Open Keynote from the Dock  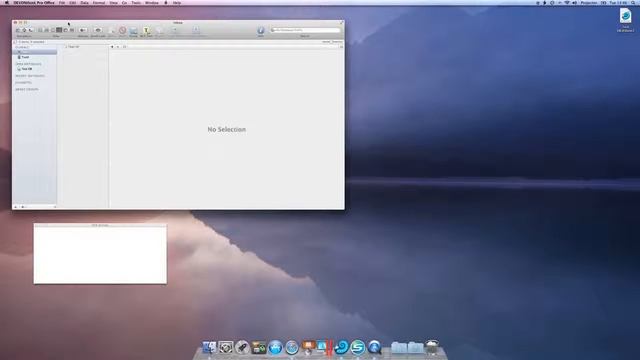[x=308, y=347]
